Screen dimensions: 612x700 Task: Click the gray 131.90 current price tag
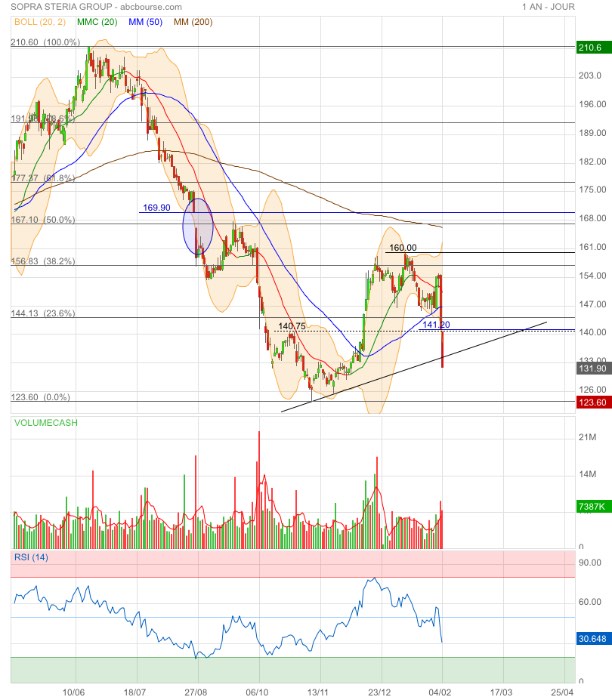pyautogui.click(x=594, y=369)
